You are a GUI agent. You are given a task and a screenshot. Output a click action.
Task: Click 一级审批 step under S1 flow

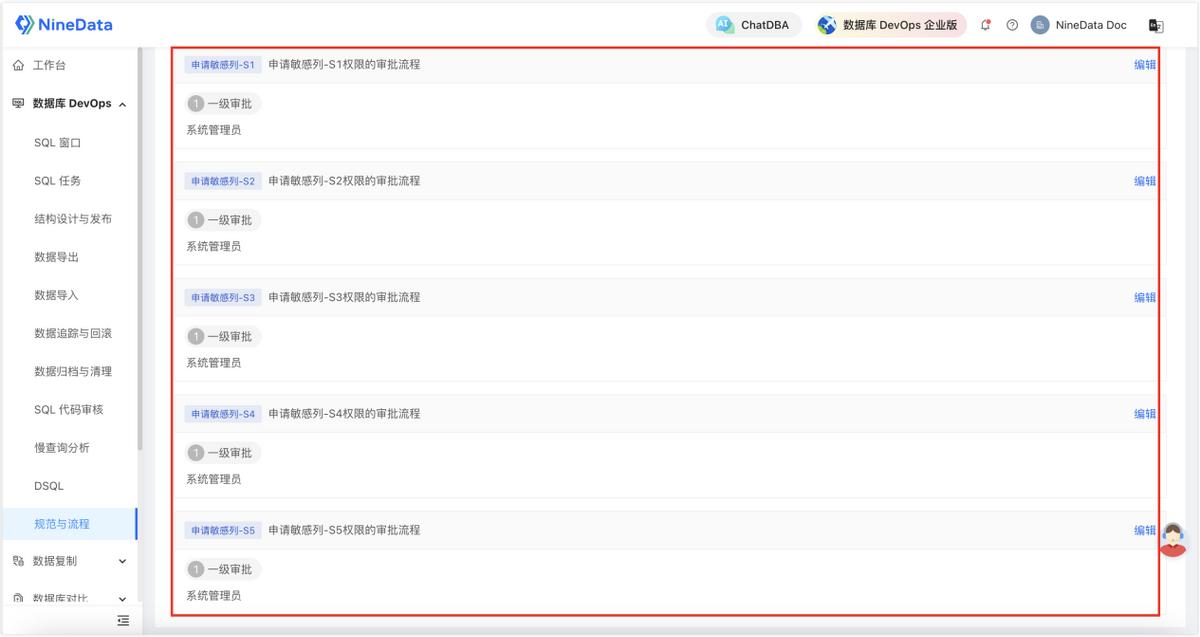(223, 103)
